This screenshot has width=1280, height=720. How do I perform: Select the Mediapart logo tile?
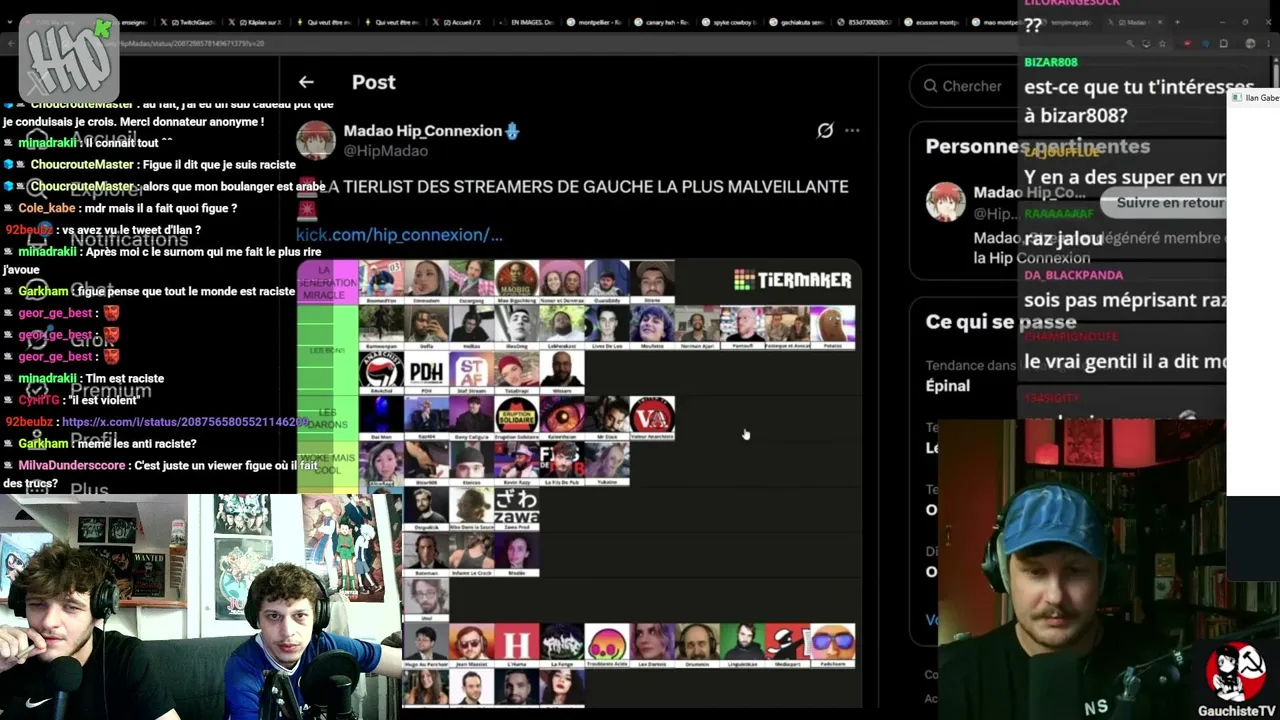coord(787,645)
